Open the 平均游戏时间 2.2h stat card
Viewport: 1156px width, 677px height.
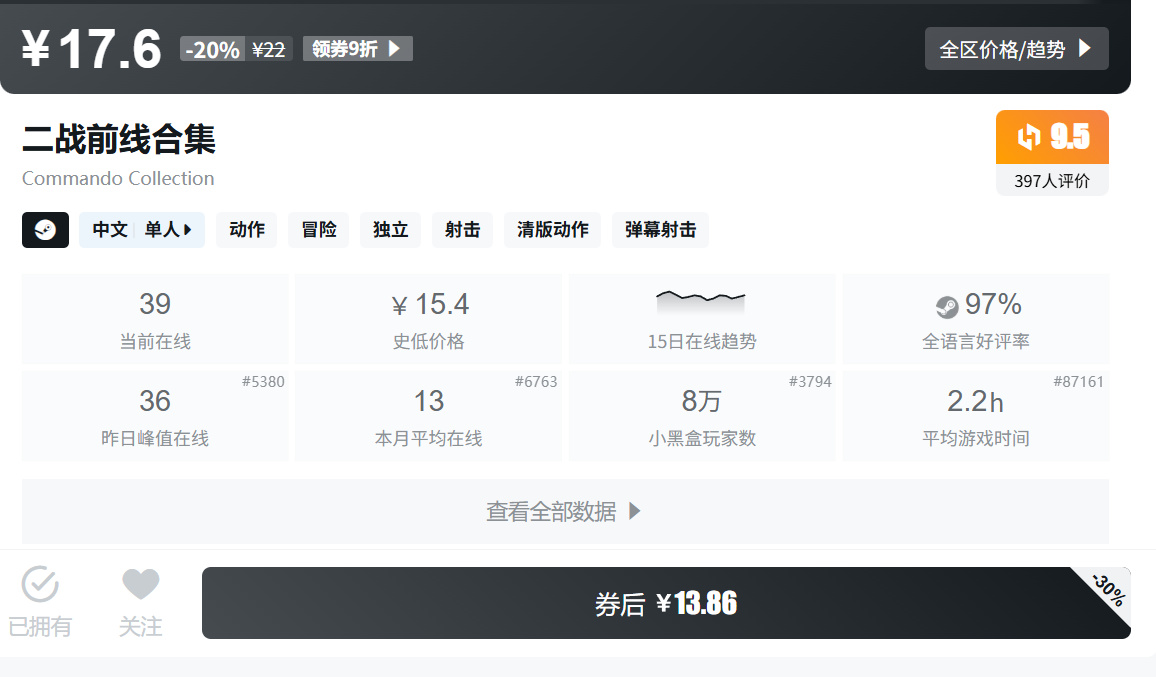click(x=975, y=416)
